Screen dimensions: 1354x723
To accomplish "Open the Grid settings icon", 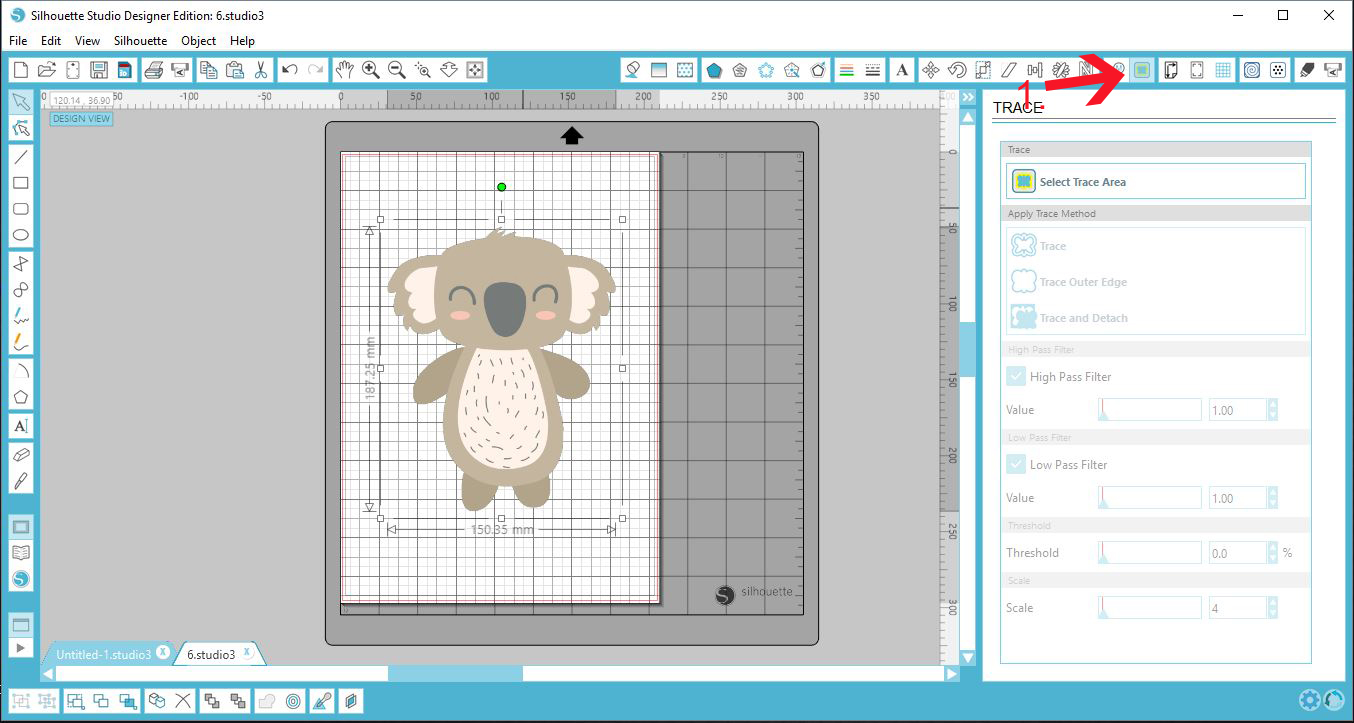I will click(x=1223, y=69).
